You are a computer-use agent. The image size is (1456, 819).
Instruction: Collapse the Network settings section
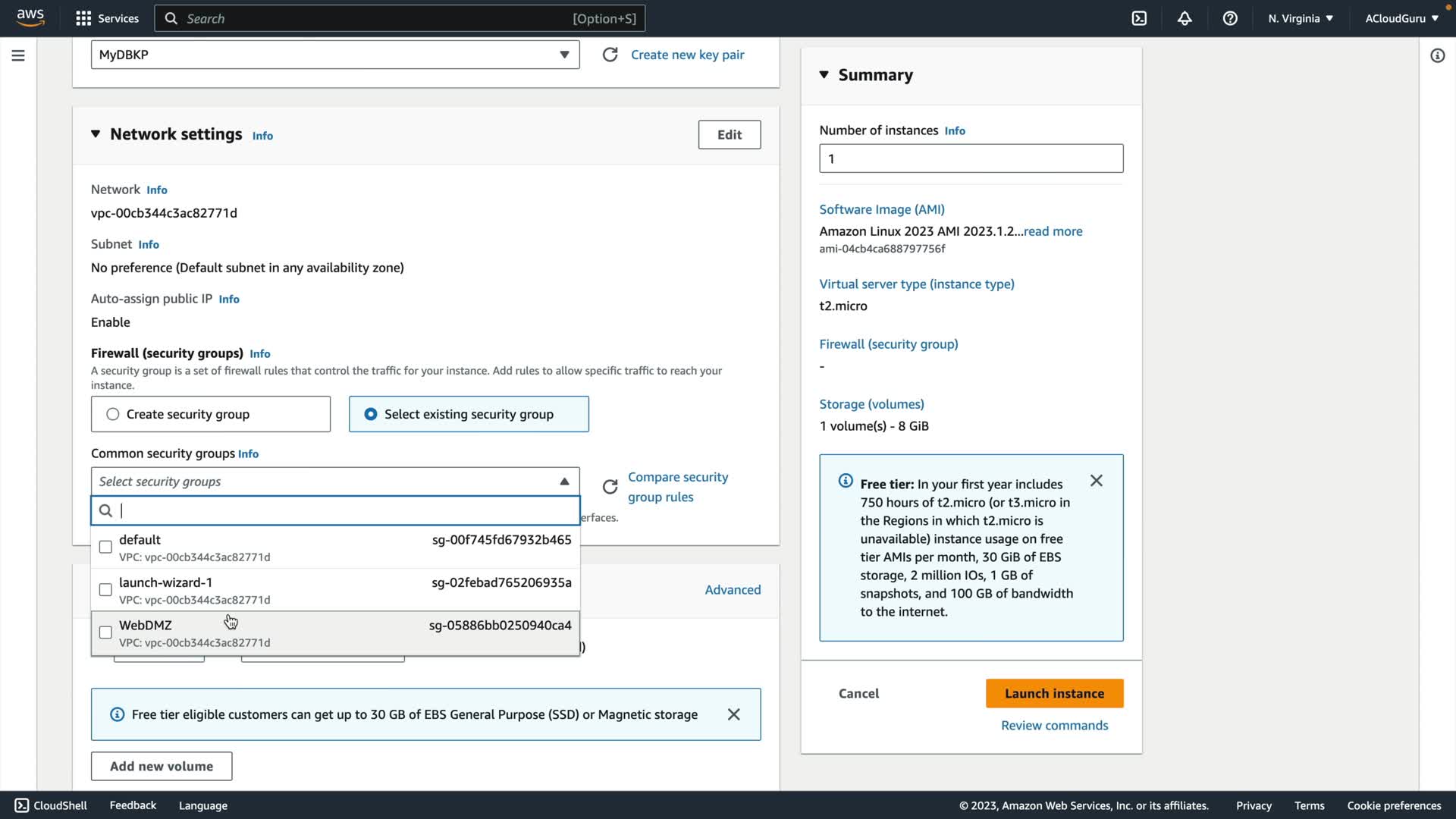[96, 134]
